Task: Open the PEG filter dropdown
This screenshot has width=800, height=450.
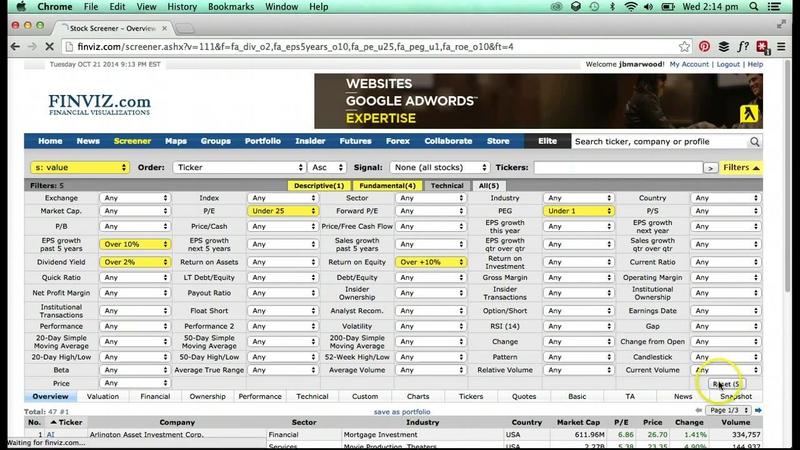Action: pos(579,211)
